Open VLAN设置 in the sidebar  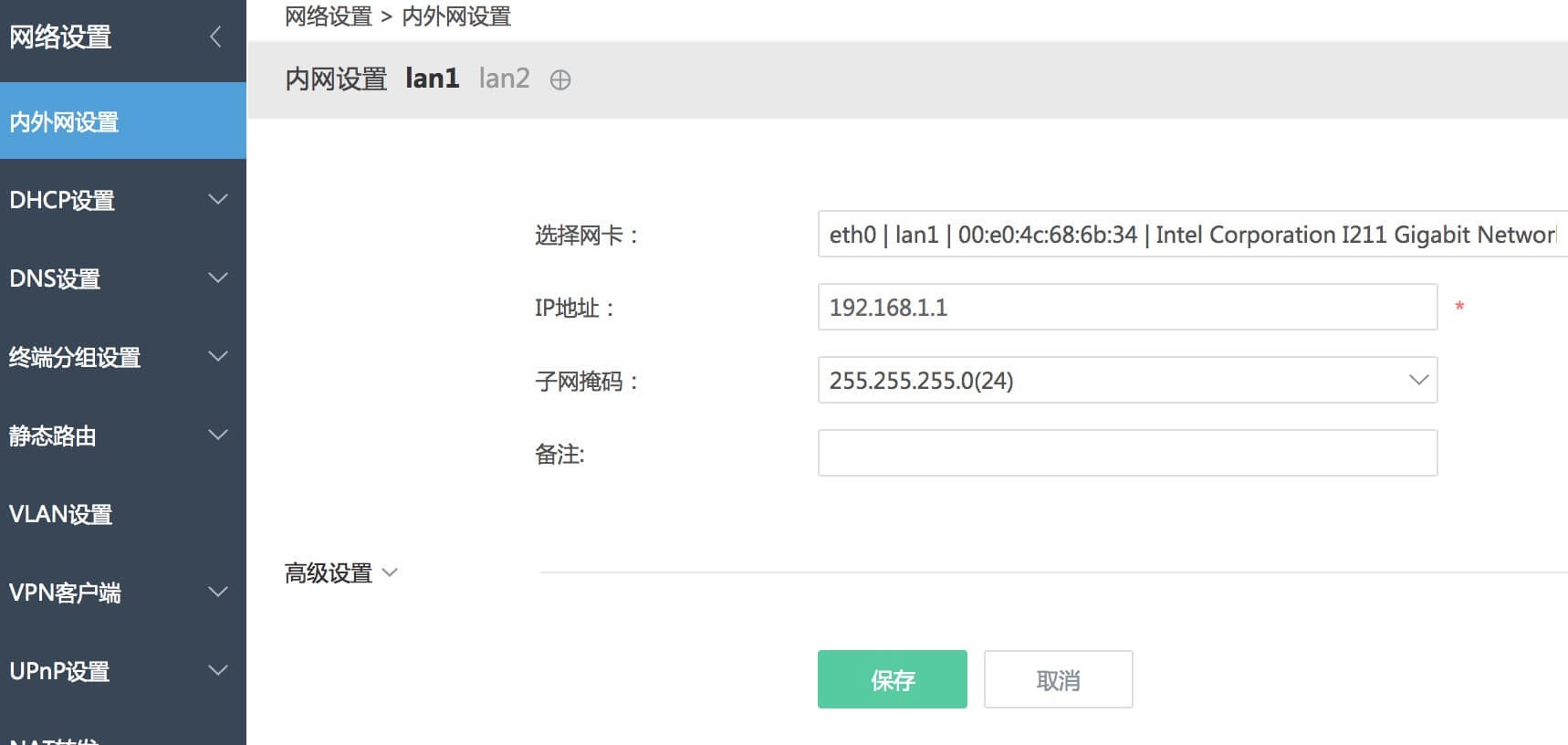(x=61, y=514)
